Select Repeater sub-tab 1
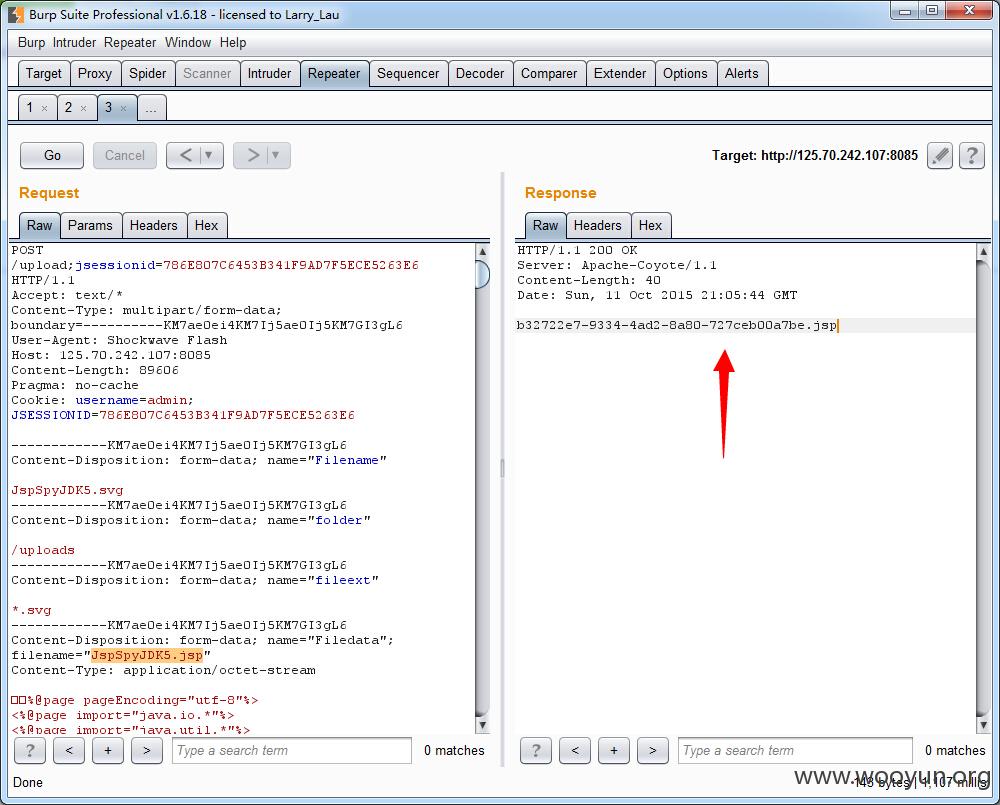Viewport: 1000px width, 805px height. pyautogui.click(x=30, y=107)
